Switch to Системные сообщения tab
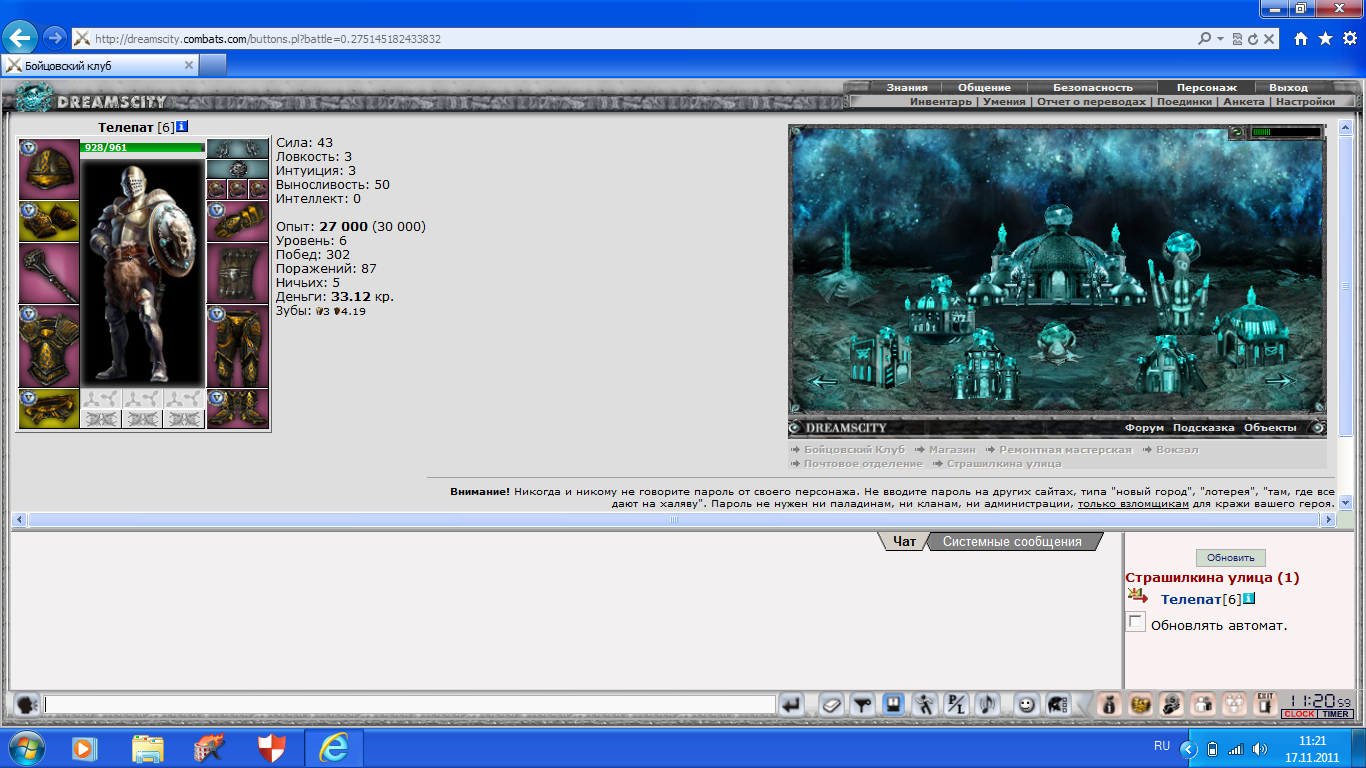This screenshot has height=768, width=1366. coord(1012,541)
